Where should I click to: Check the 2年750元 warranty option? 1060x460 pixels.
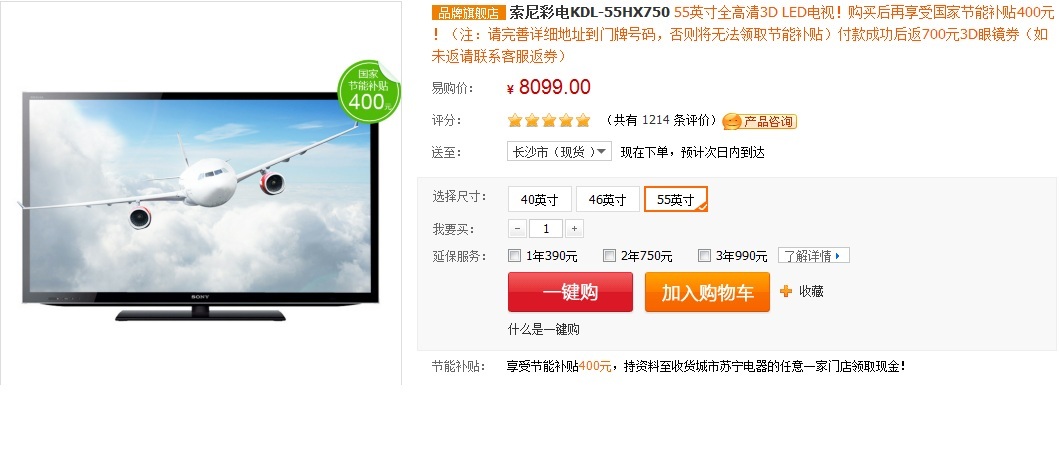(x=609, y=256)
